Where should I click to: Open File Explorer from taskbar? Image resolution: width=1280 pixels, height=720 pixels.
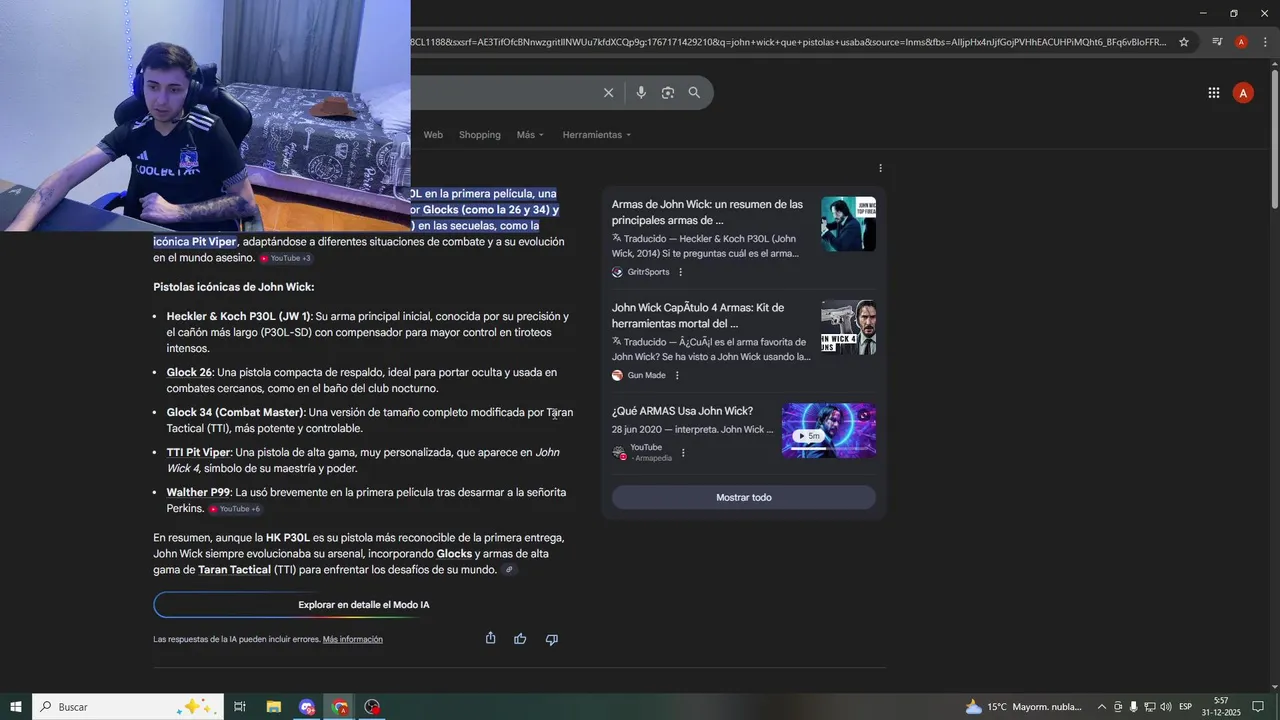(x=273, y=707)
